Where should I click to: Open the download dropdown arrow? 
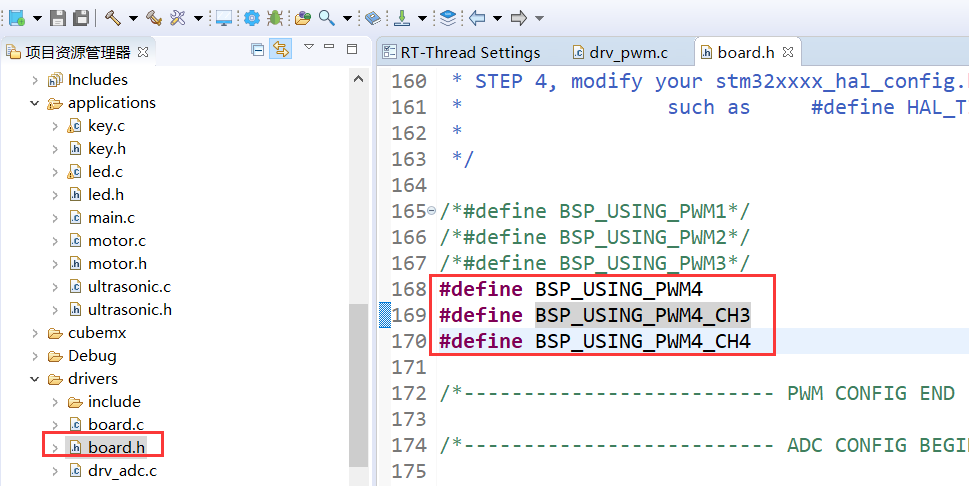(x=422, y=19)
